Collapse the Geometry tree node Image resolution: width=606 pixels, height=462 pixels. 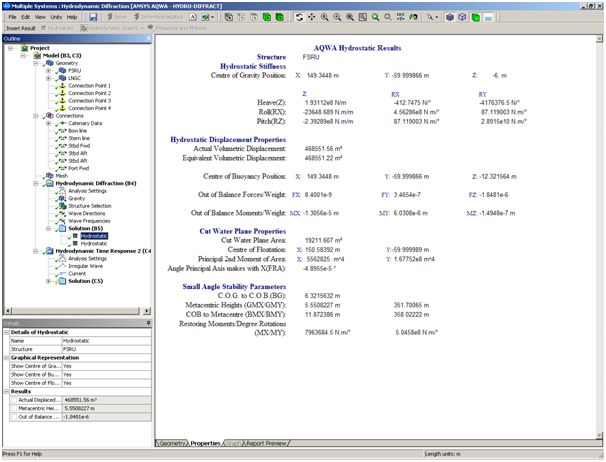point(37,63)
